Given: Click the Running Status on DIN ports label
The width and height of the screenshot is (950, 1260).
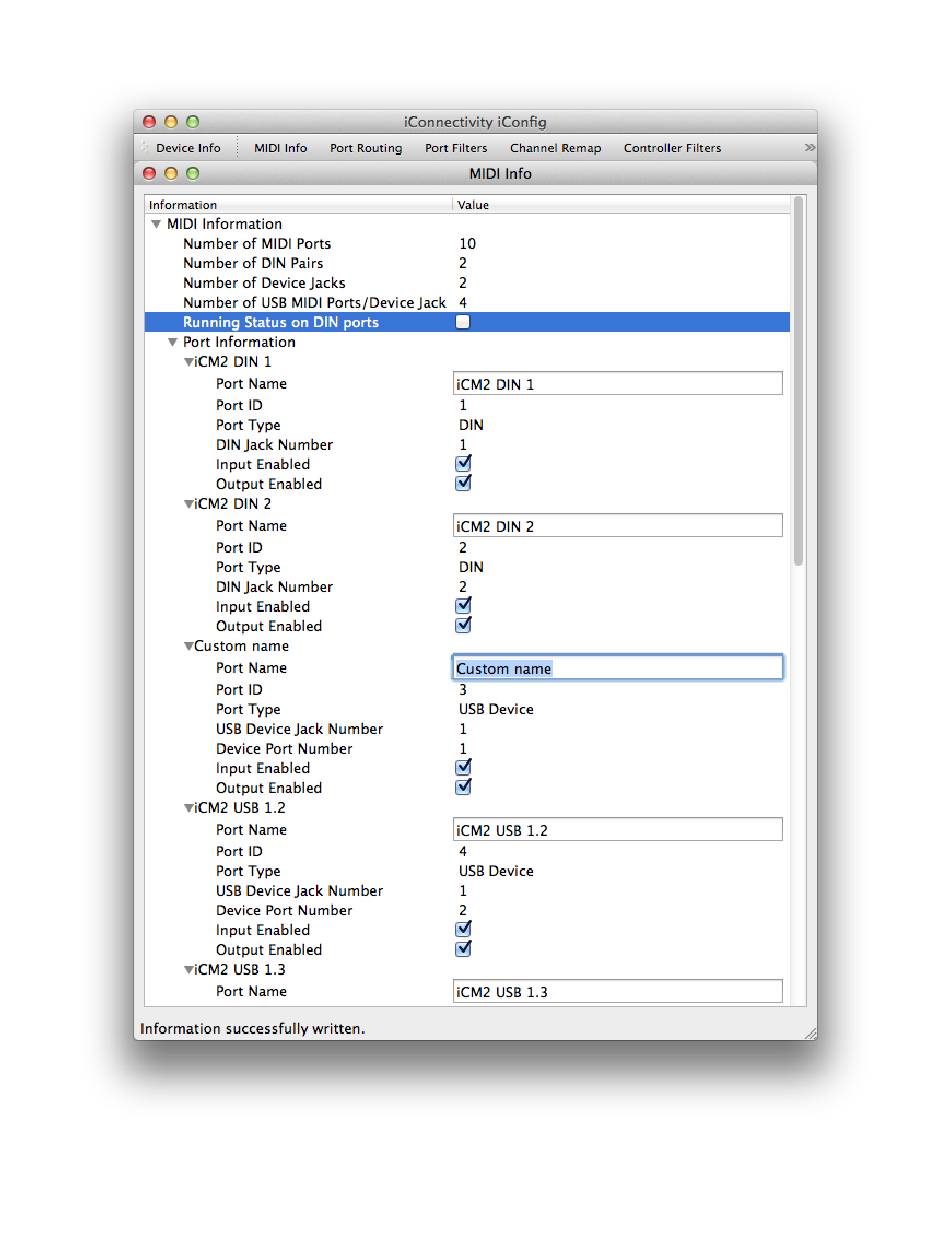Looking at the screenshot, I should [281, 322].
